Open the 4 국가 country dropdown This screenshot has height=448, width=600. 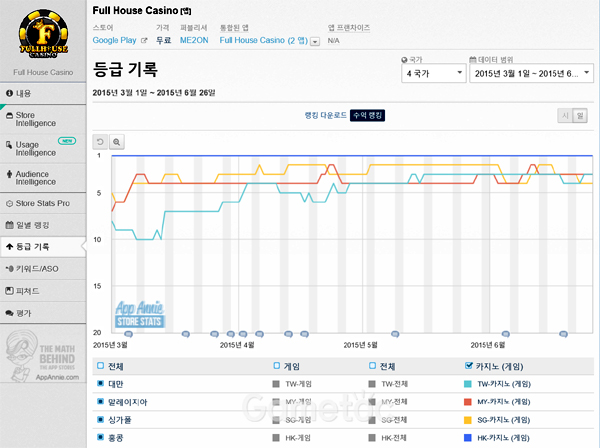(x=432, y=74)
